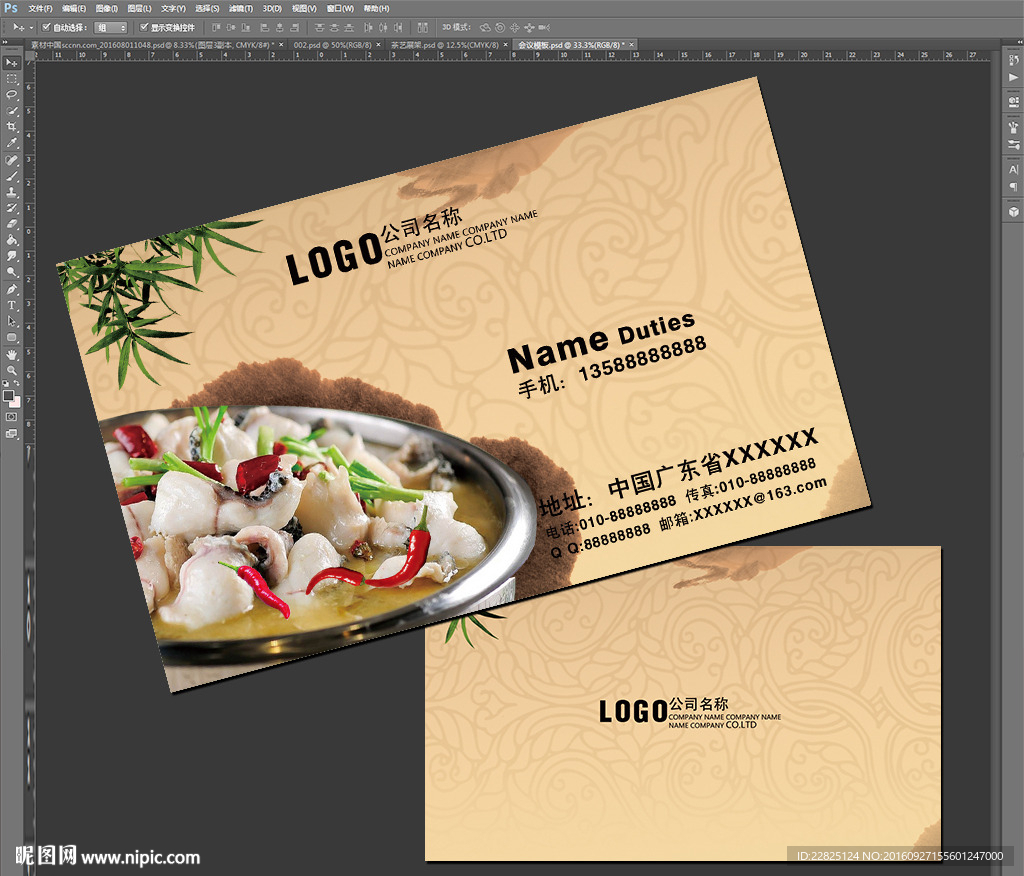The width and height of the screenshot is (1024, 876).
Task: Toggle the 自动选择 checkbox
Action: coord(46,27)
